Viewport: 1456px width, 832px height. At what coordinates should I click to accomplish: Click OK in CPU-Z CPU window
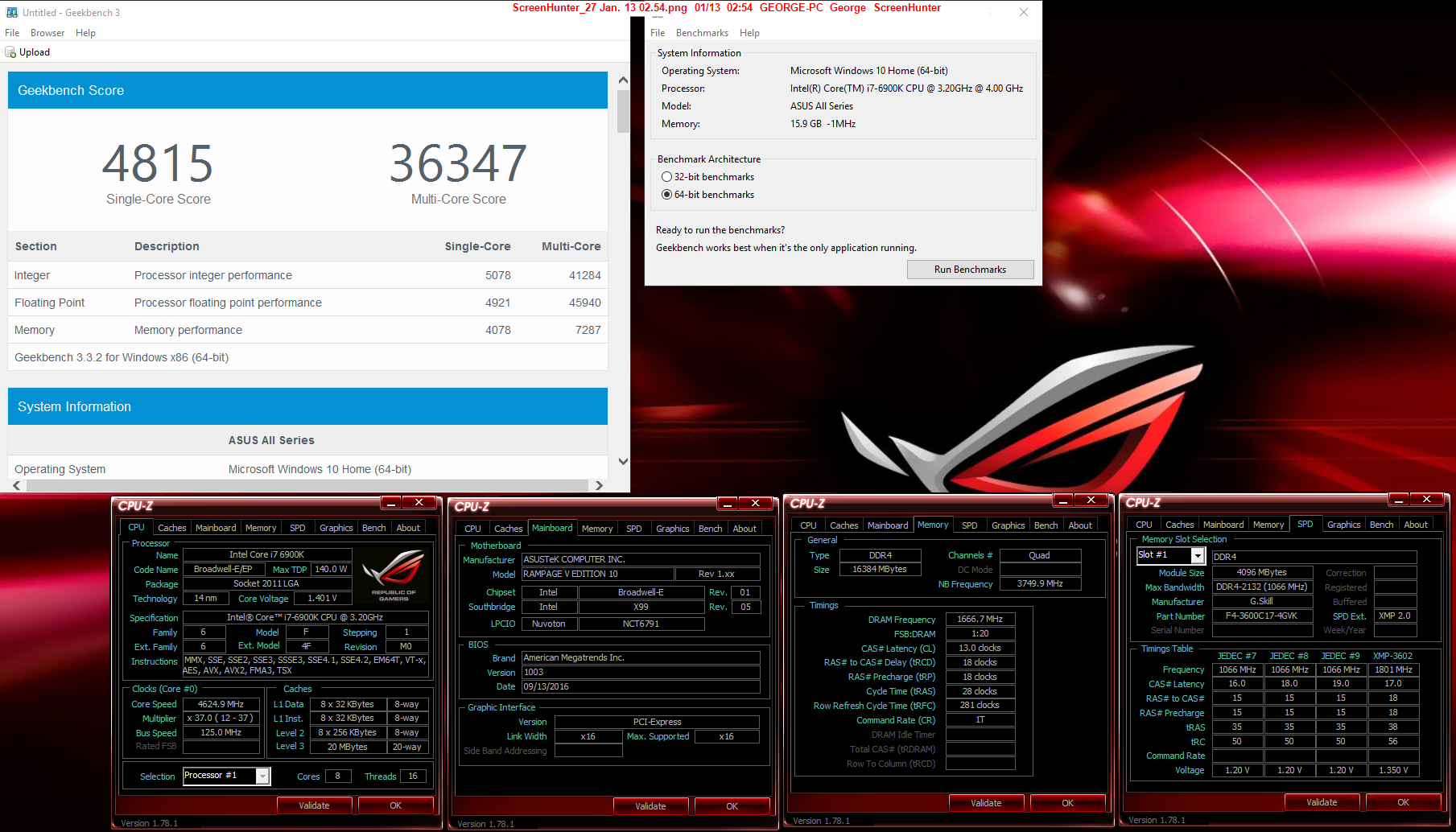point(395,805)
